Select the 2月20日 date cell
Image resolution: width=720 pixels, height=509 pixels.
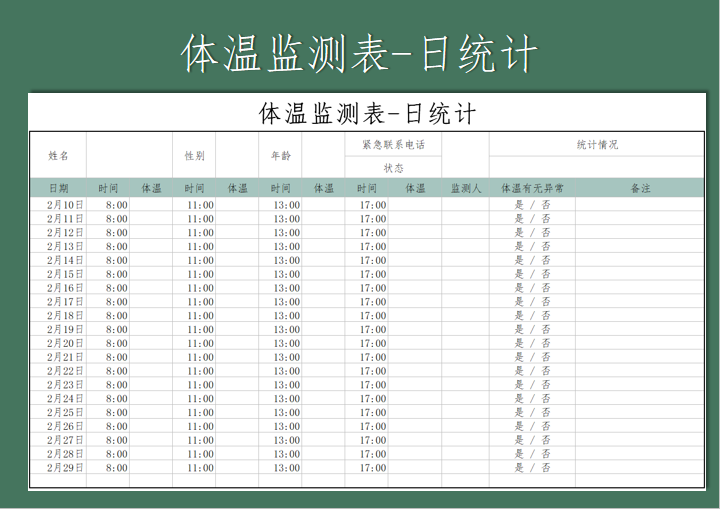coord(58,343)
